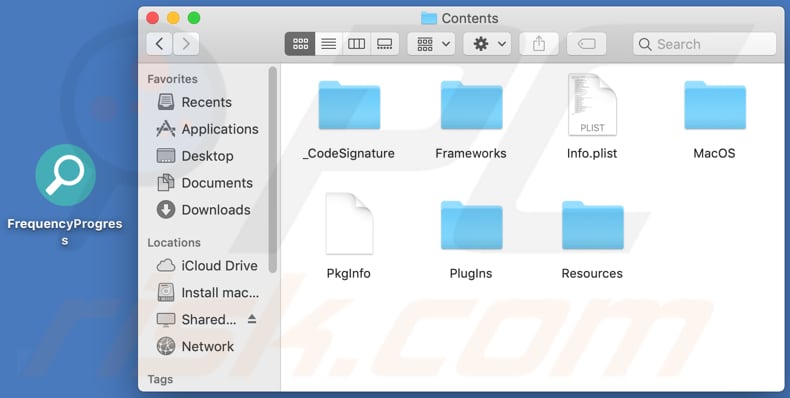Click the PkgInfo name label
790x398 pixels.
(x=349, y=274)
